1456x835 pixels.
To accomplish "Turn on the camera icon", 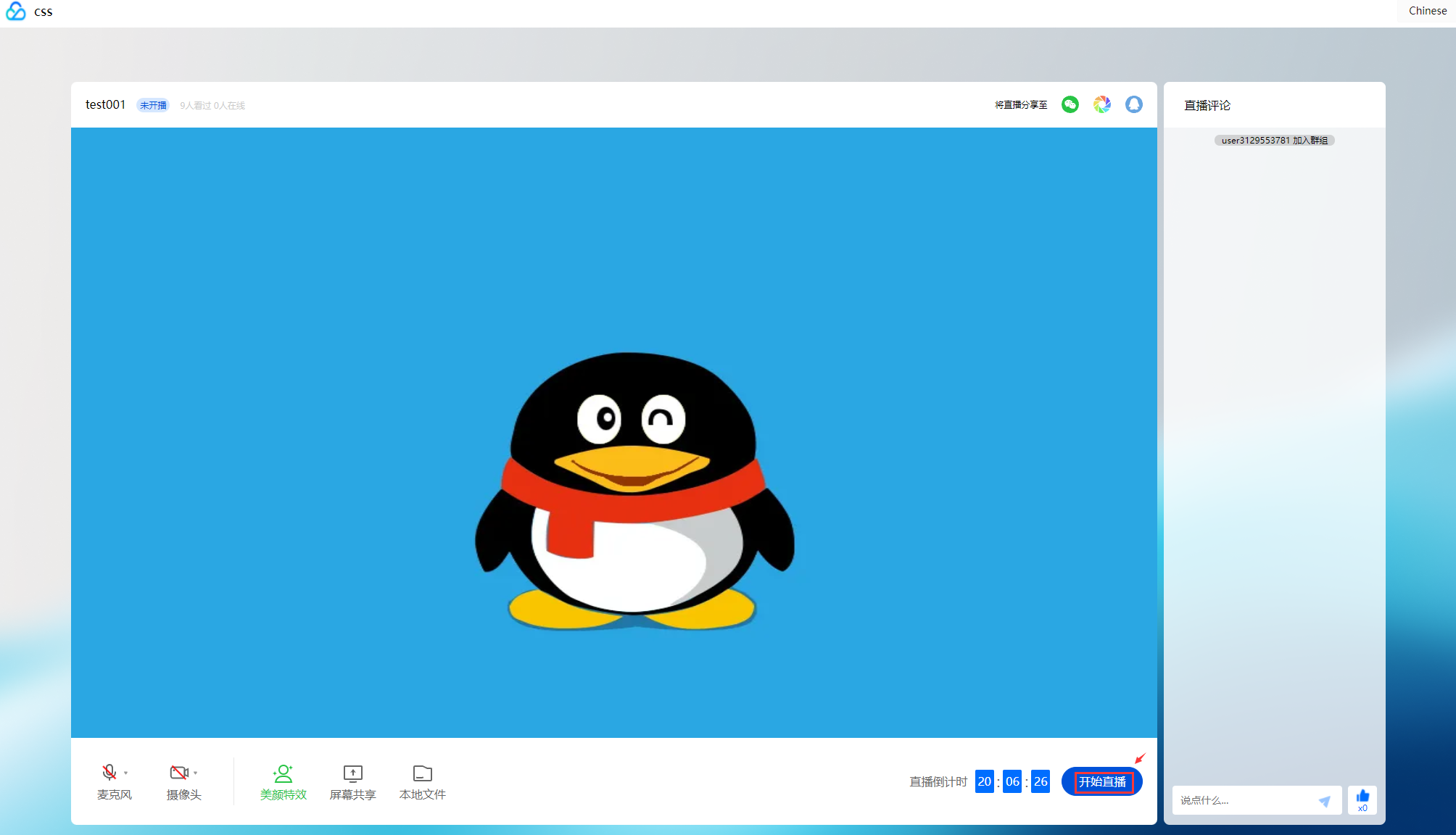I will 178,773.
